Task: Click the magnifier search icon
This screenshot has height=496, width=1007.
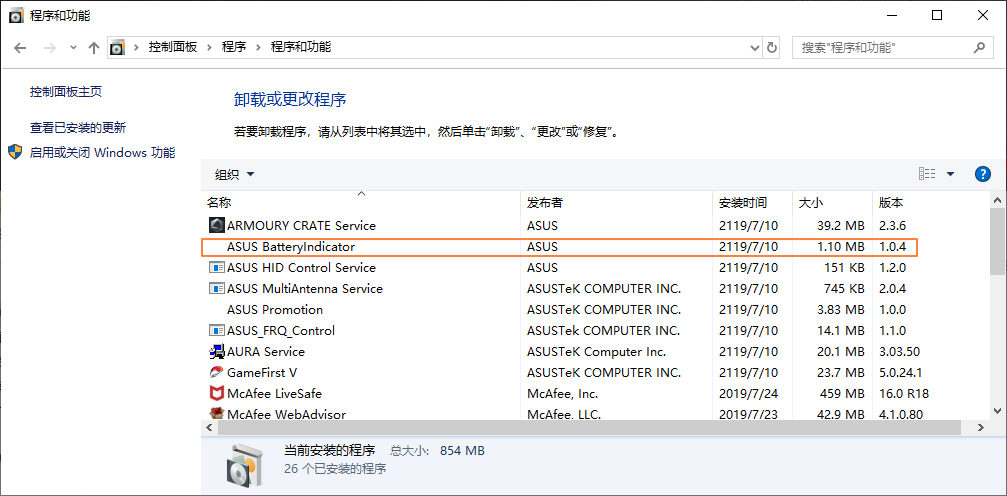Action: click(979, 48)
